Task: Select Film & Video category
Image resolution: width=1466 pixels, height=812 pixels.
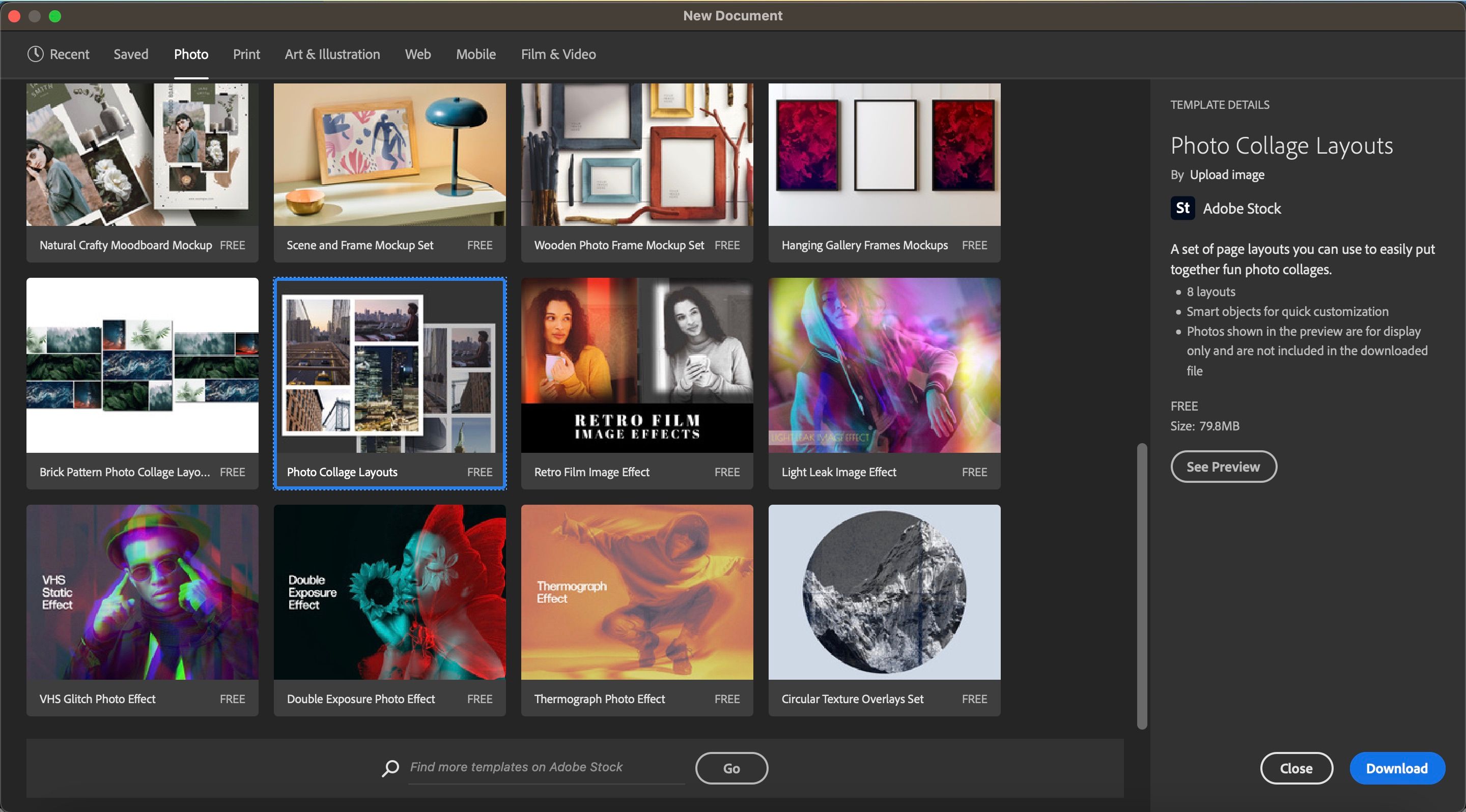Action: (x=558, y=53)
